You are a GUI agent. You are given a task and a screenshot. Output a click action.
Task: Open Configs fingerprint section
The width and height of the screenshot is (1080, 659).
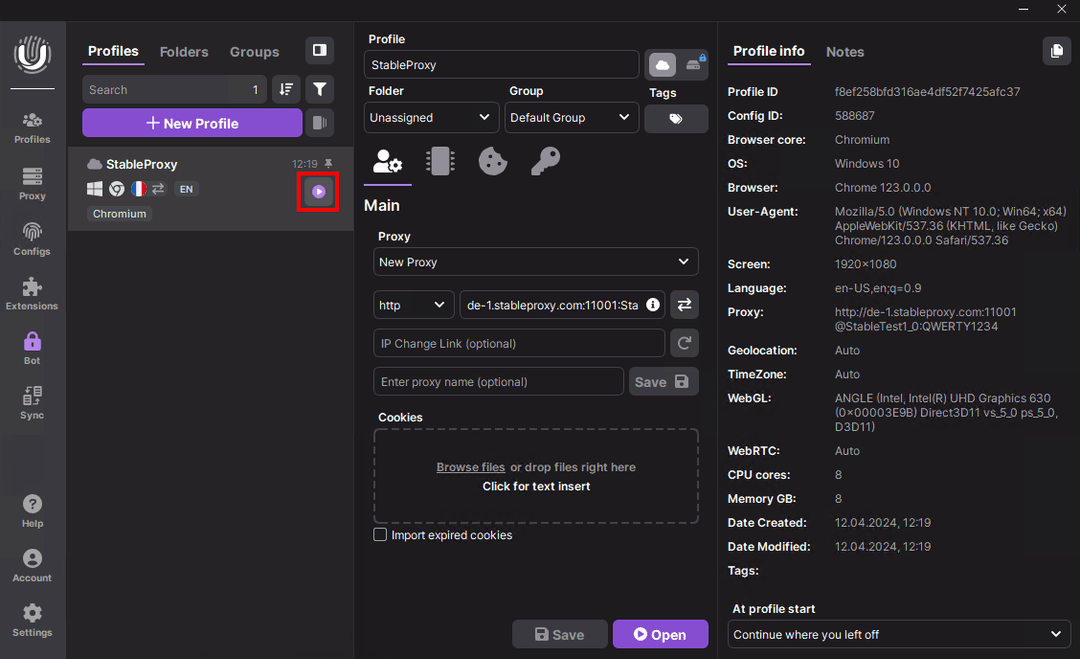(x=32, y=238)
